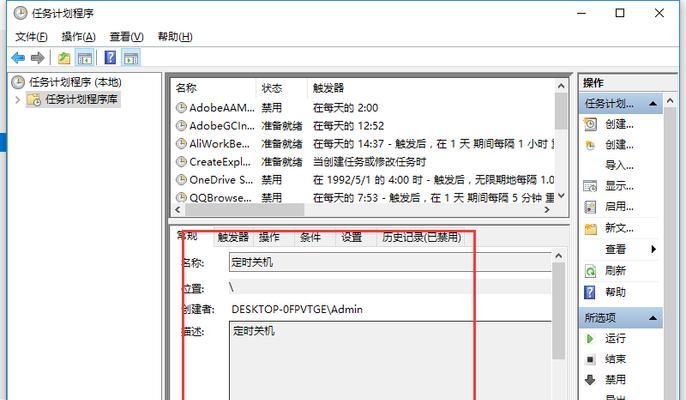Click the black stop icon beside 结束

click(x=590, y=360)
